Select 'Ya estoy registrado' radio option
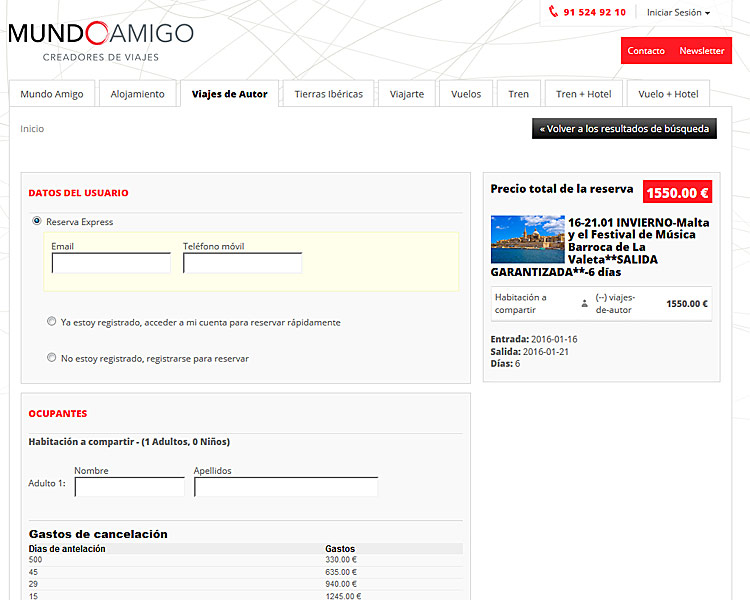This screenshot has width=750, height=600. pos(52,321)
